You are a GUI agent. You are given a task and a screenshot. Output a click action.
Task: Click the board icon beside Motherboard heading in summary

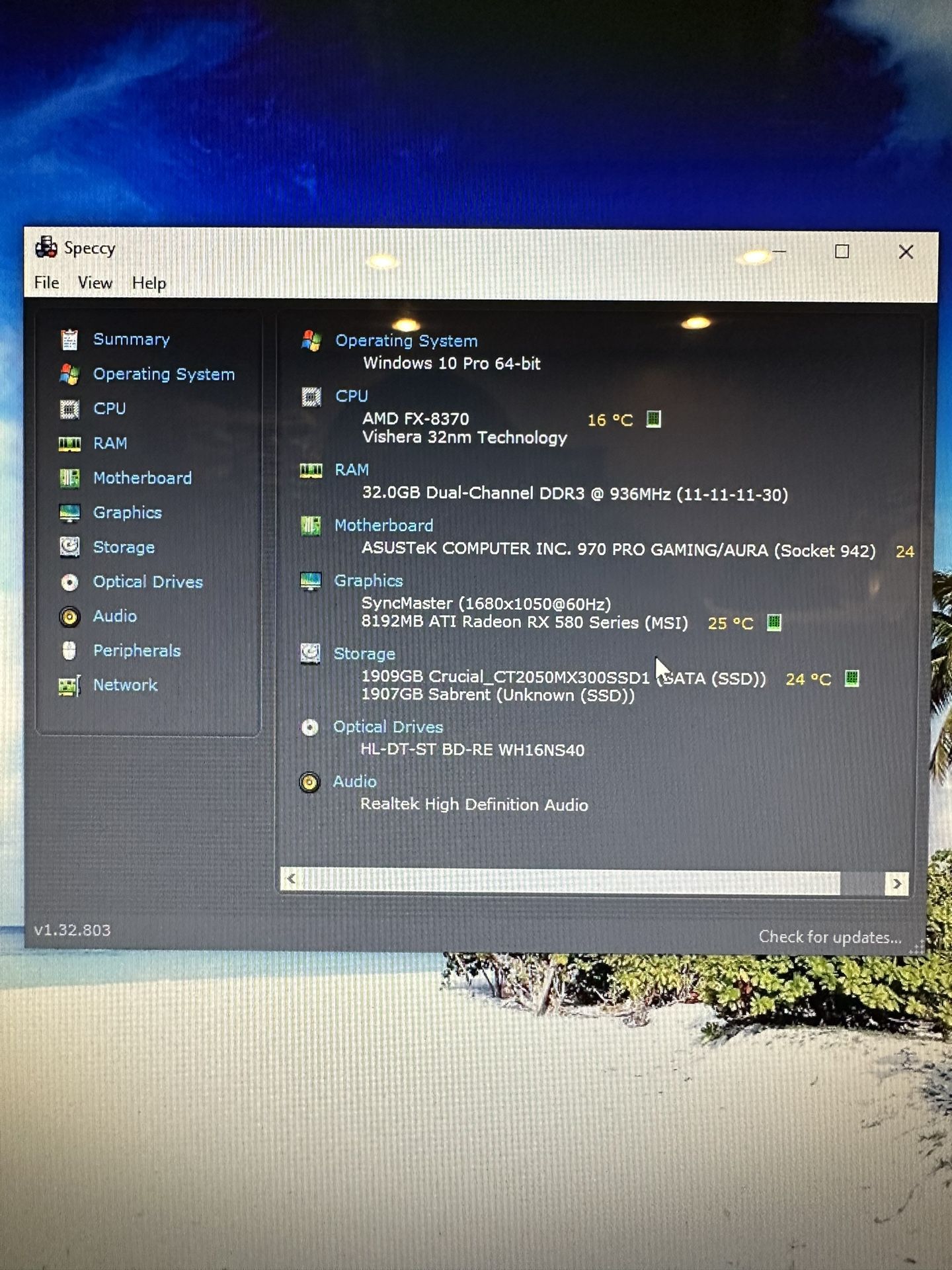(311, 526)
